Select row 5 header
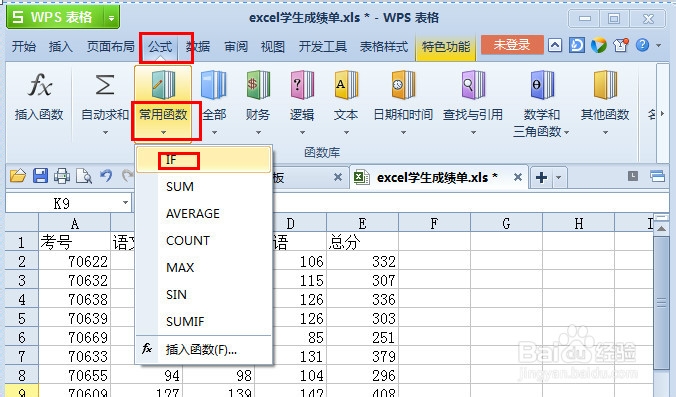The image size is (676, 397). (x=22, y=318)
